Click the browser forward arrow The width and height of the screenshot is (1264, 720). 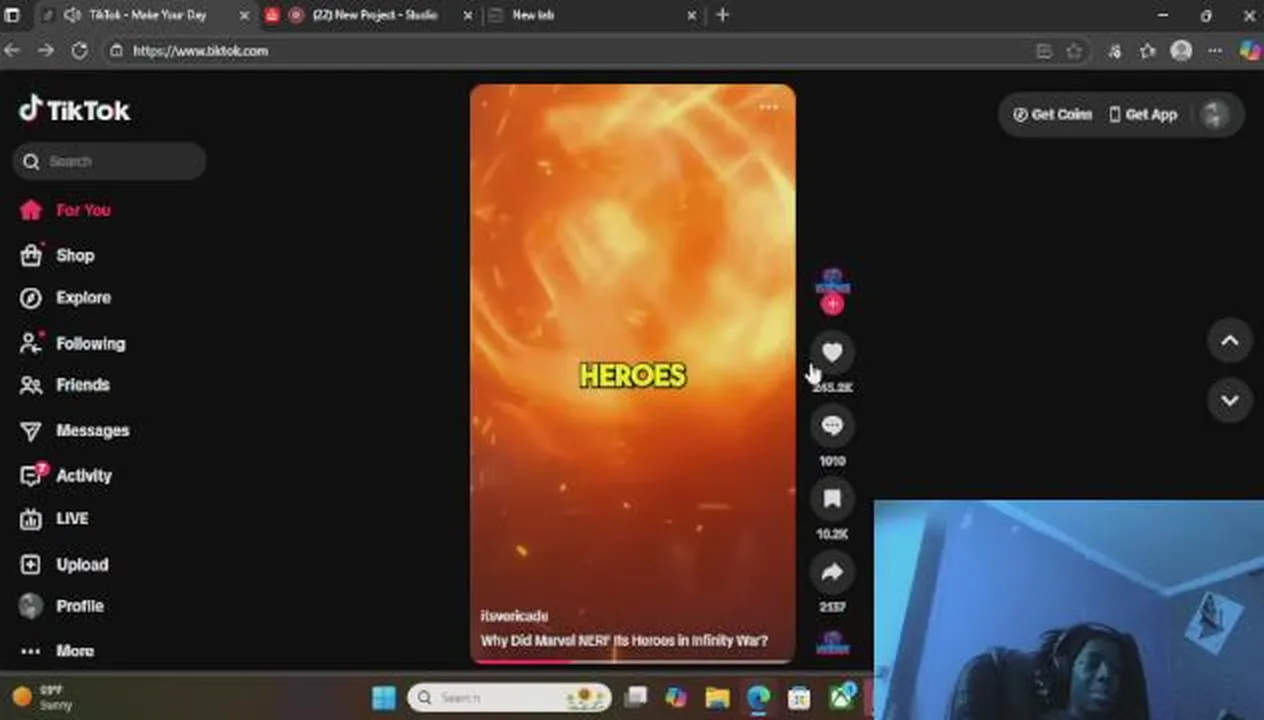[46, 50]
